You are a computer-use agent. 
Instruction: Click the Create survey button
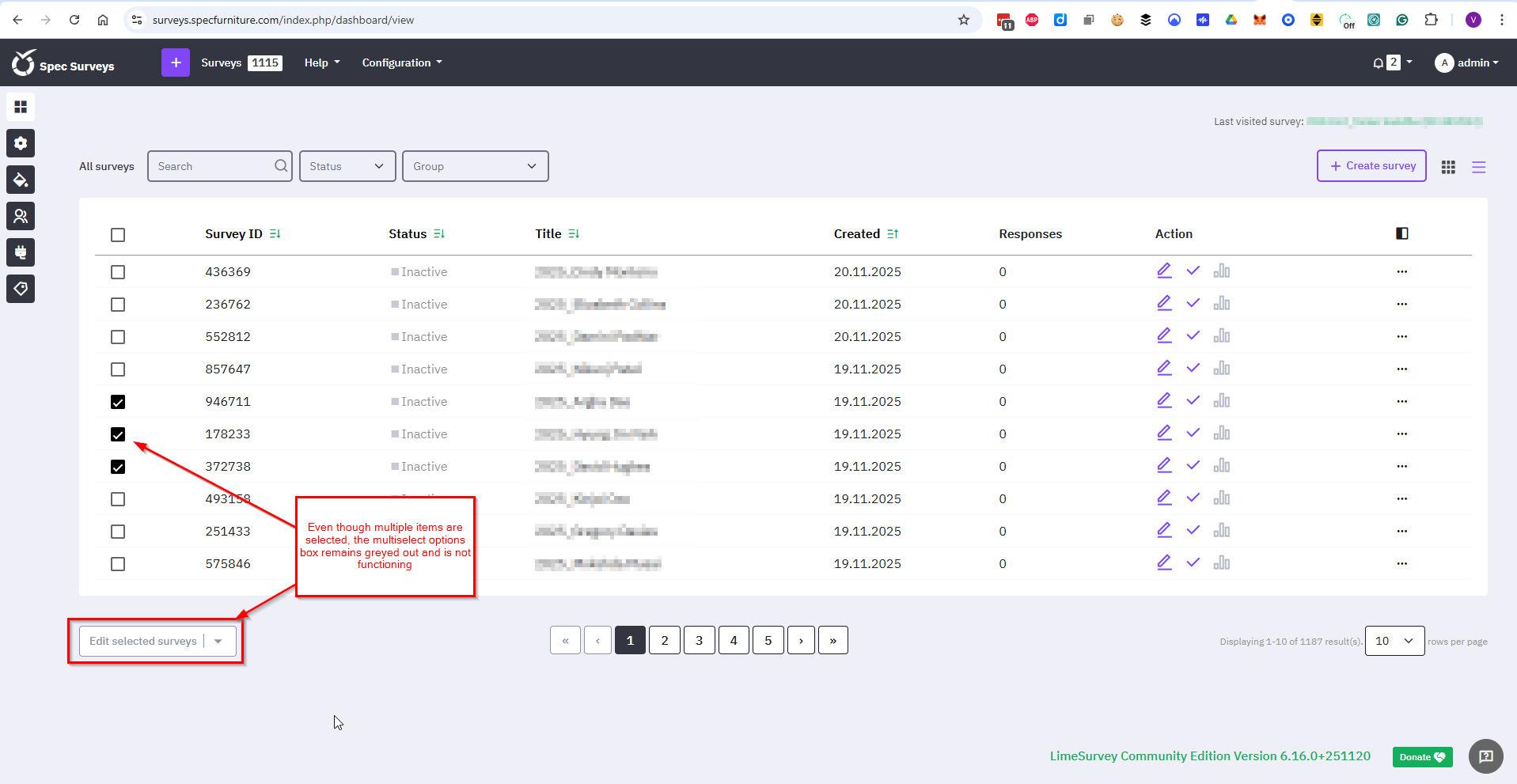click(1371, 166)
